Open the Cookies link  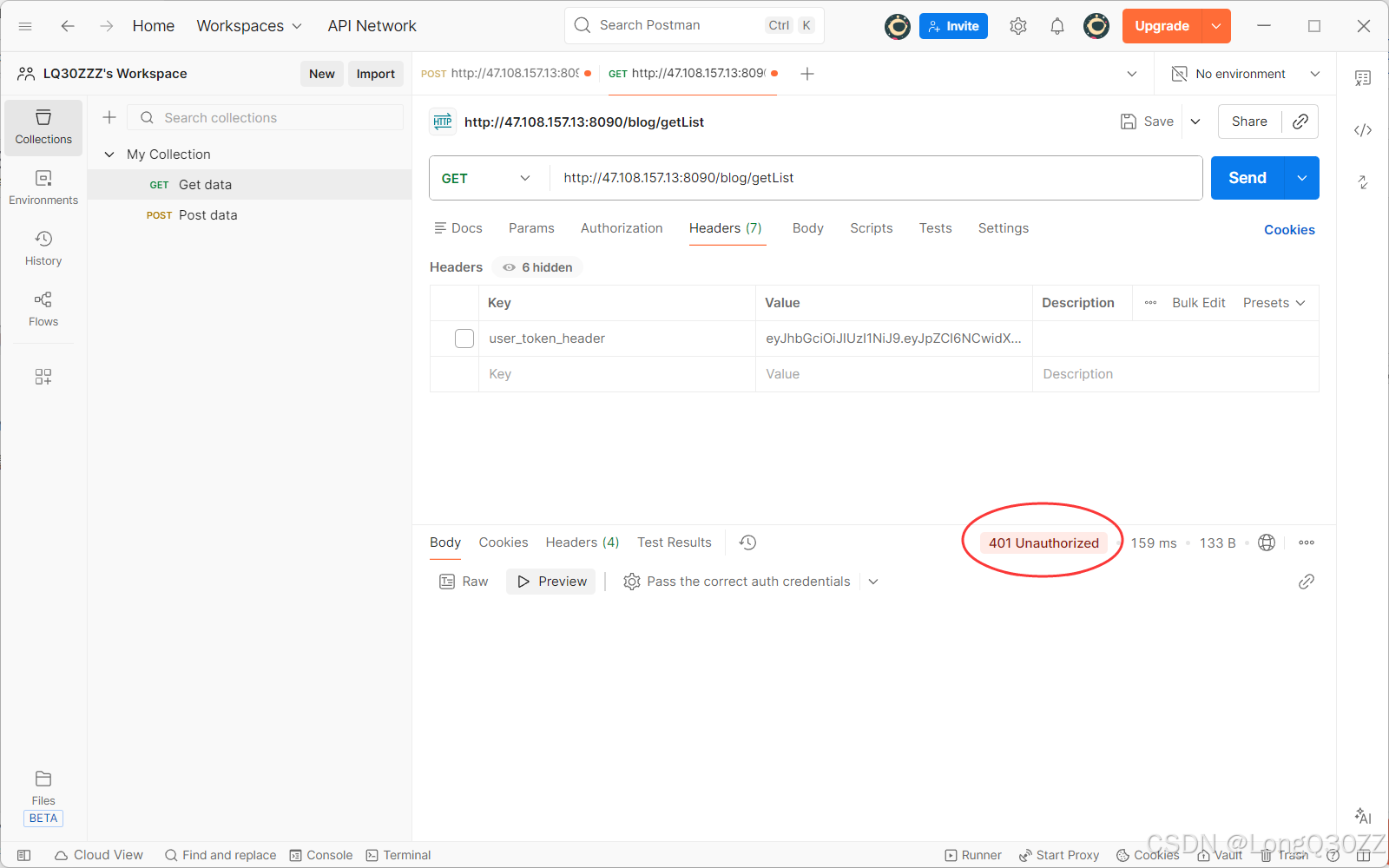click(x=1289, y=230)
